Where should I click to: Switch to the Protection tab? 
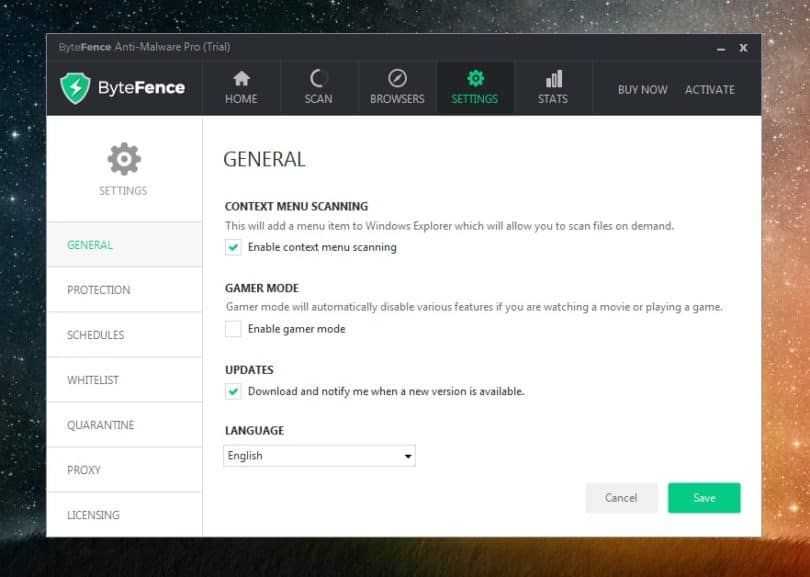coord(97,290)
